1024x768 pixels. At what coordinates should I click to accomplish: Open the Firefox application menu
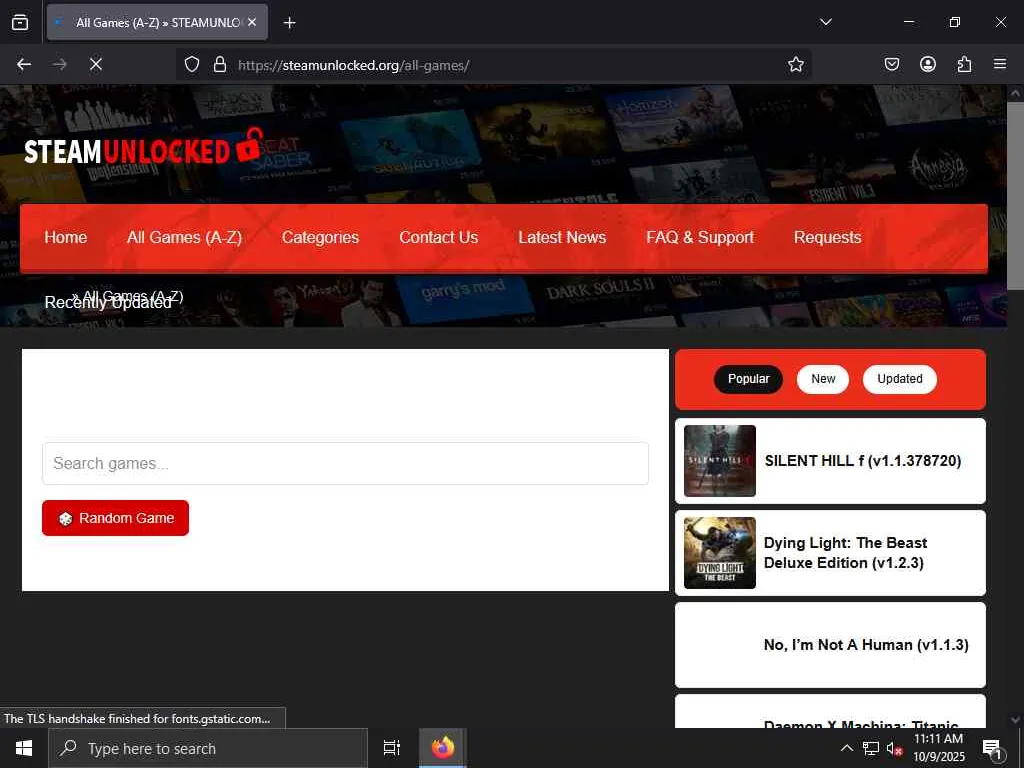pos(1000,64)
